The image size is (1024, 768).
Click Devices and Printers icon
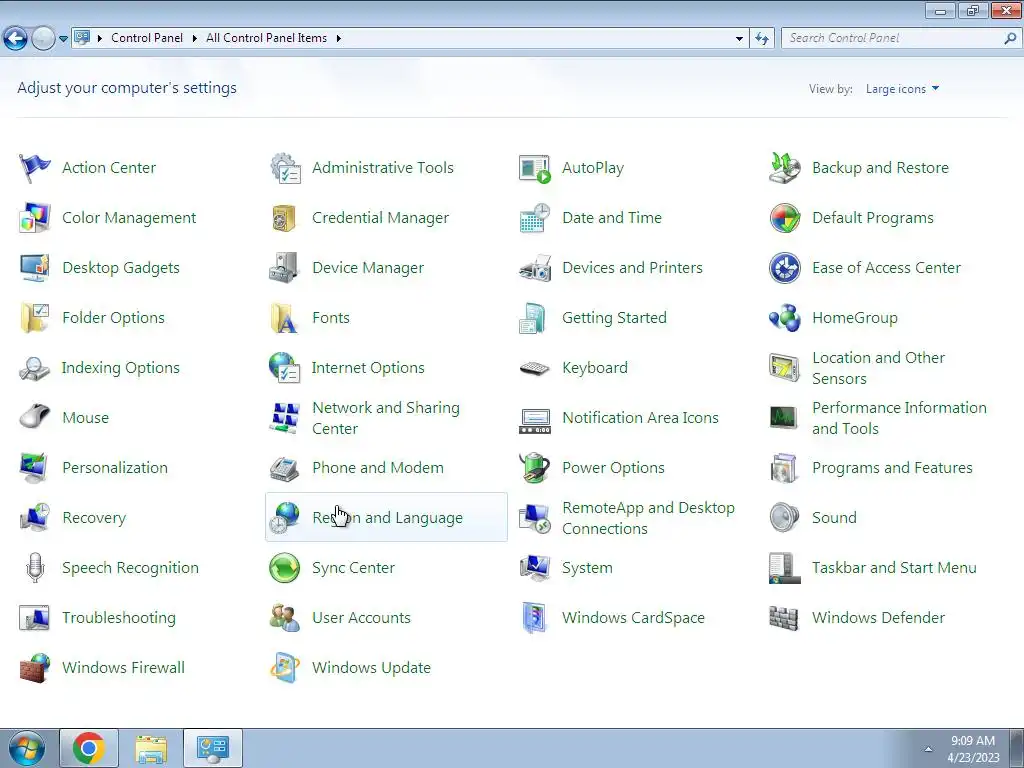tap(535, 268)
